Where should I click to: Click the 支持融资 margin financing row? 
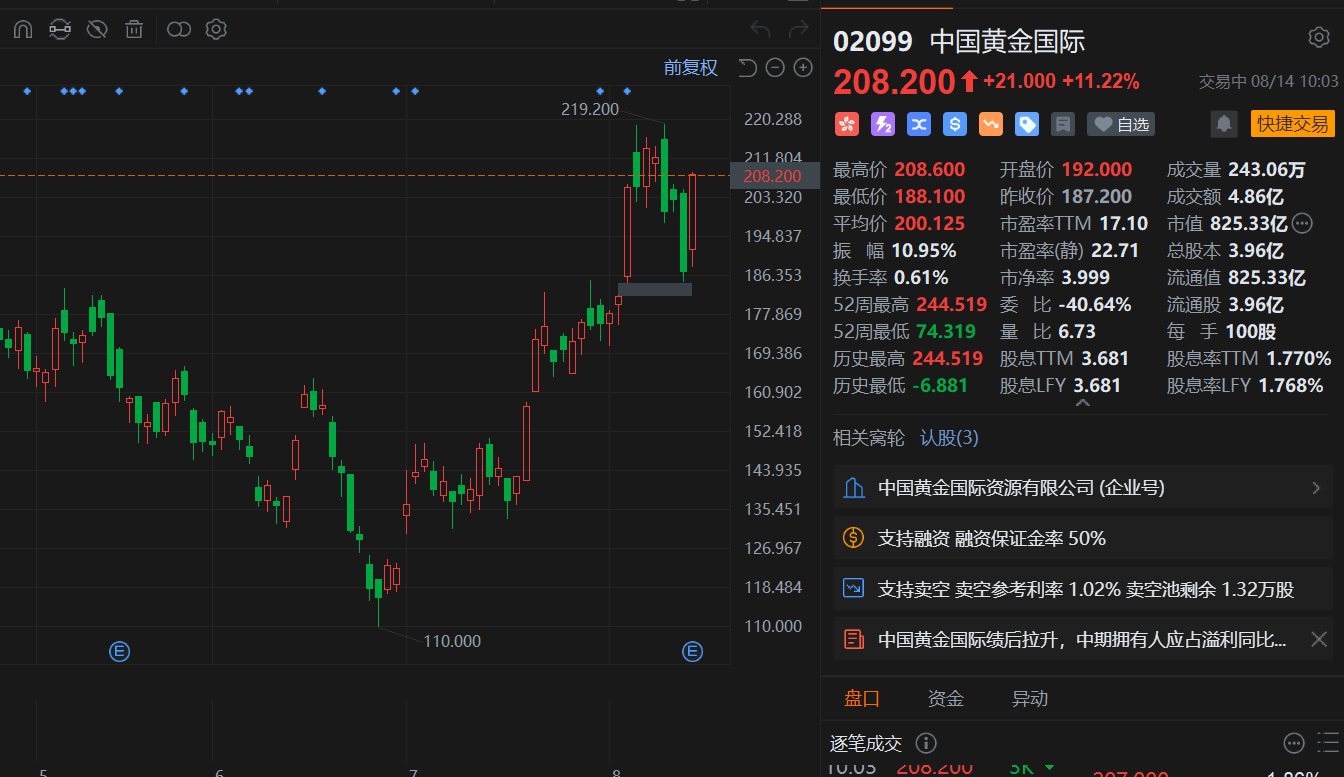[x=1082, y=538]
